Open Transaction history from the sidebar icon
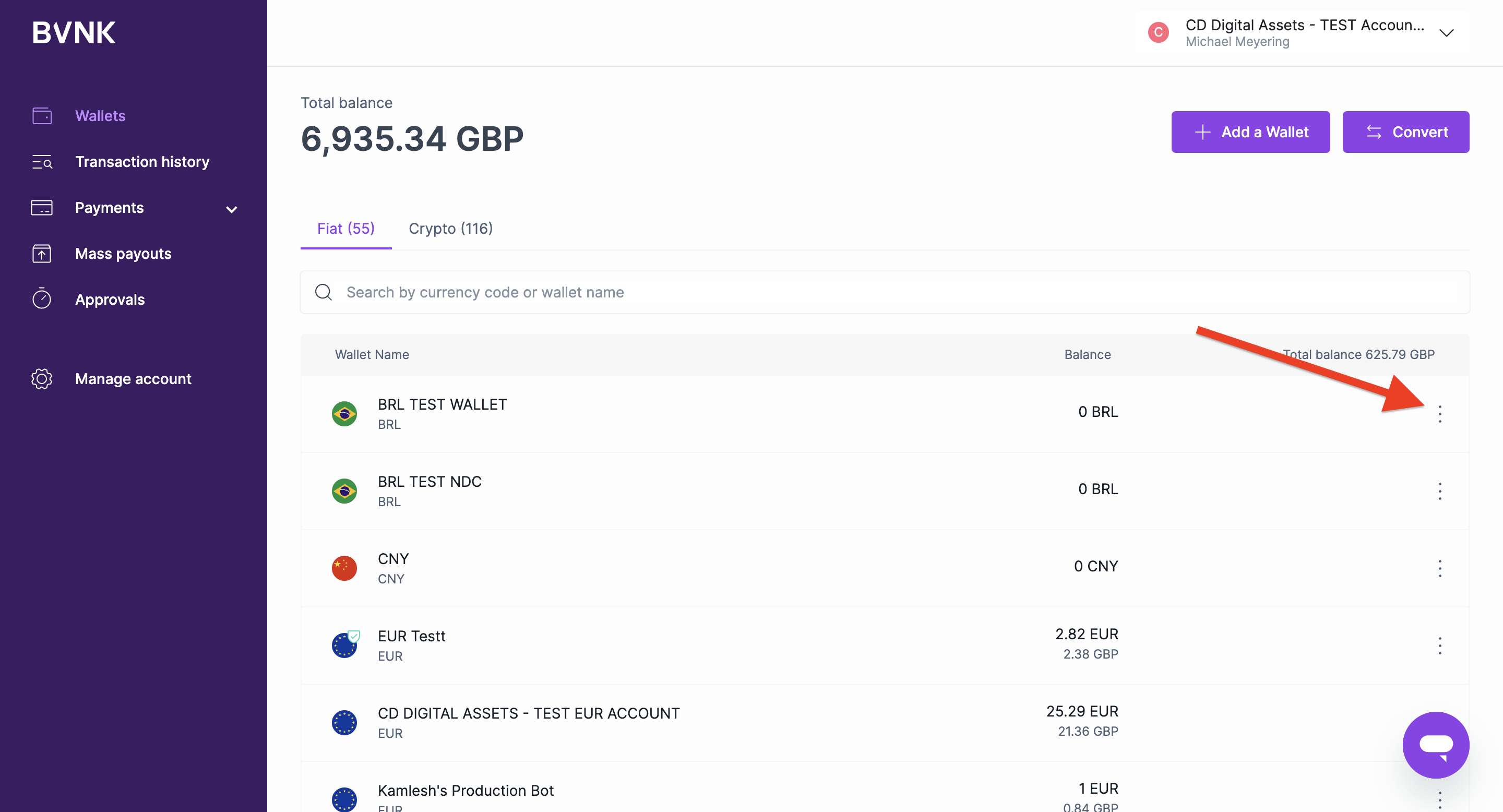Screen dimensions: 1503x812 point(42,162)
